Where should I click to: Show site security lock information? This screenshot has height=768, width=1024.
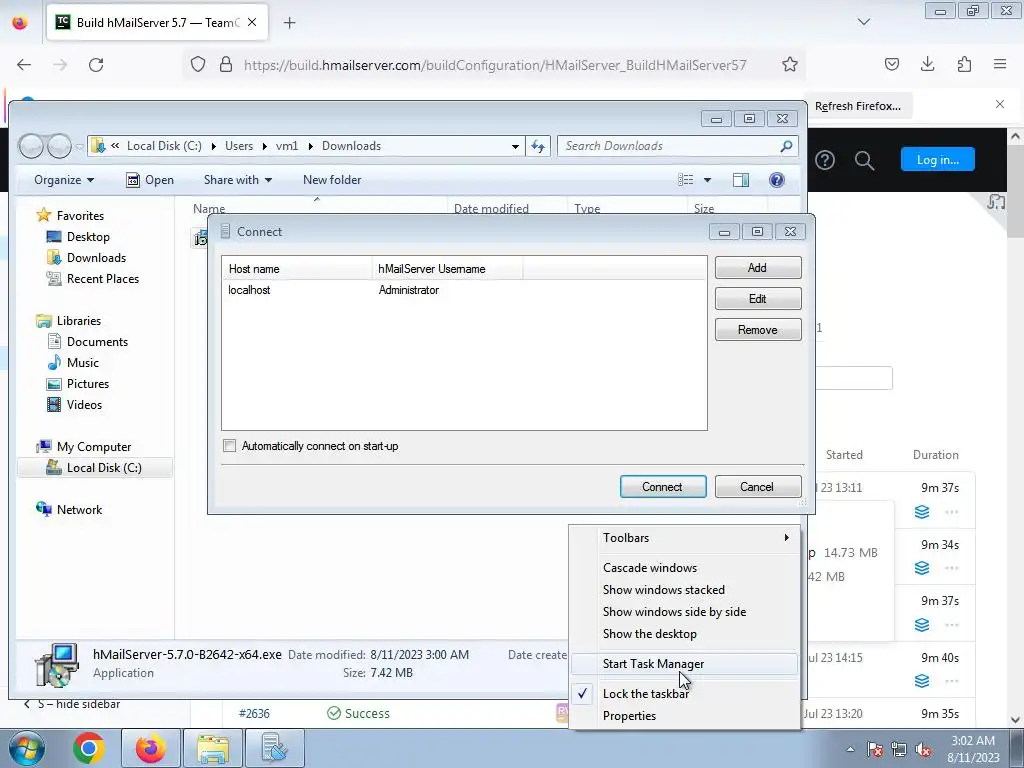tap(226, 65)
